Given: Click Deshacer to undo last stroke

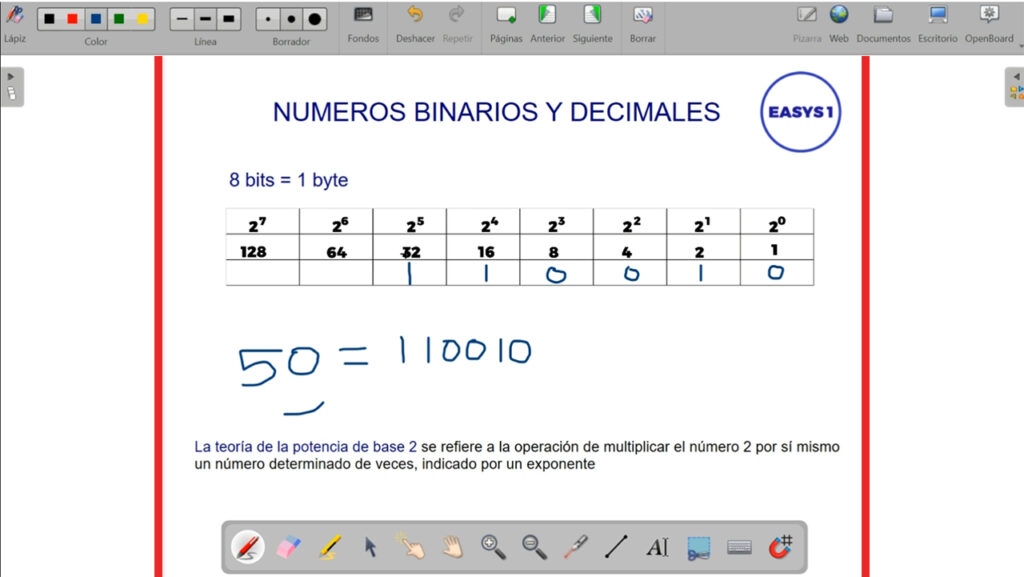Looking at the screenshot, I should (x=415, y=22).
